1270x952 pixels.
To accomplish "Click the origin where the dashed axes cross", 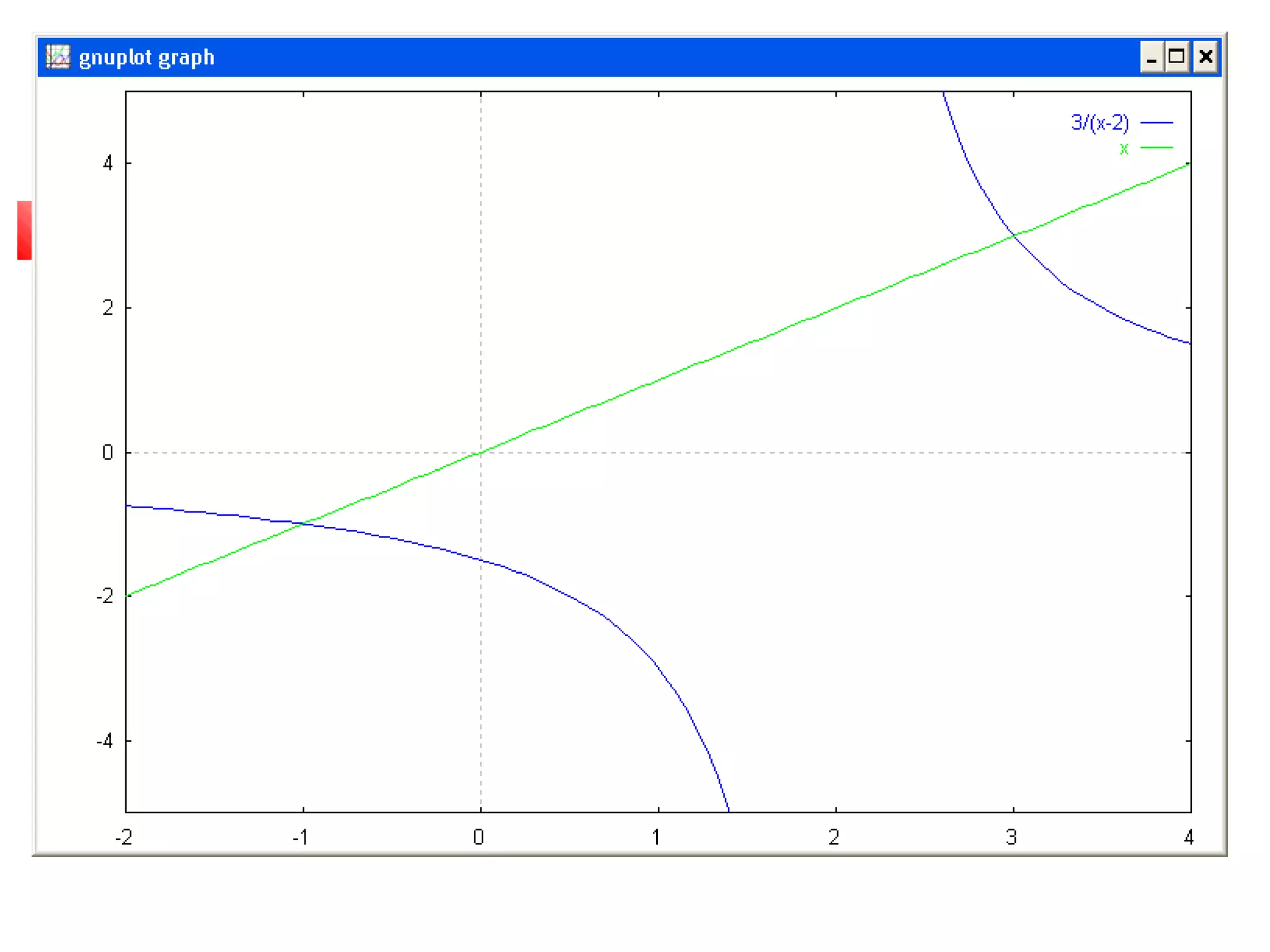I will pyautogui.click(x=481, y=452).
